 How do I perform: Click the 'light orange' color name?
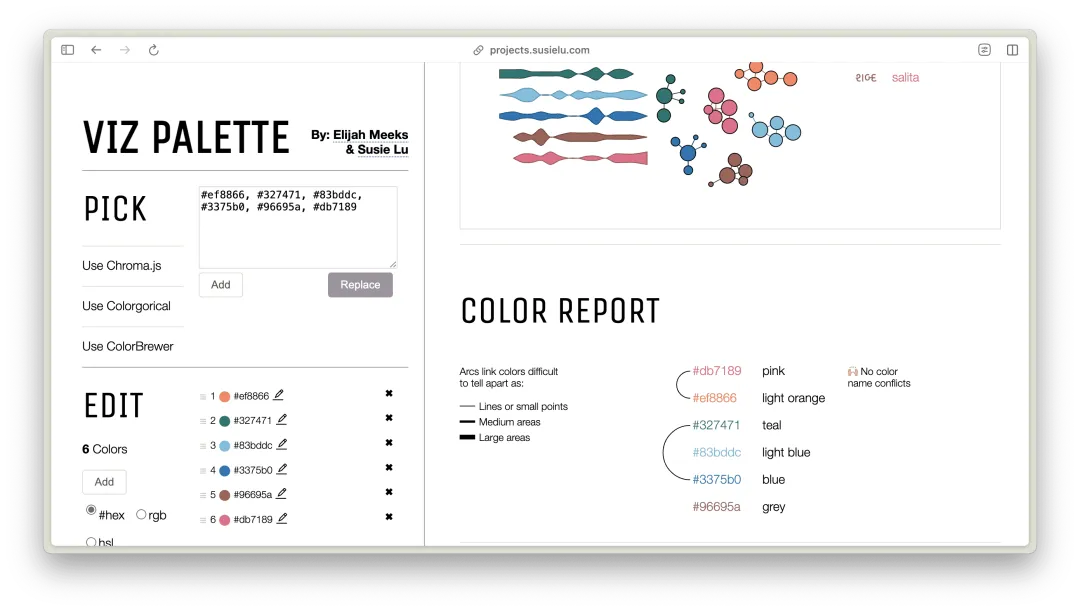[x=793, y=398]
